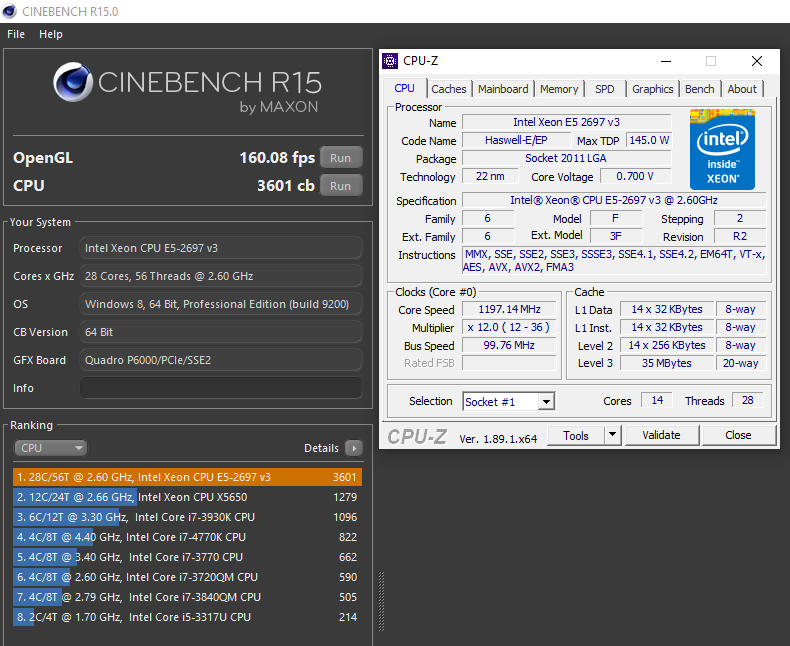The width and height of the screenshot is (790, 646).
Task: Open the Ranking CPU dropdown
Action: pos(50,448)
